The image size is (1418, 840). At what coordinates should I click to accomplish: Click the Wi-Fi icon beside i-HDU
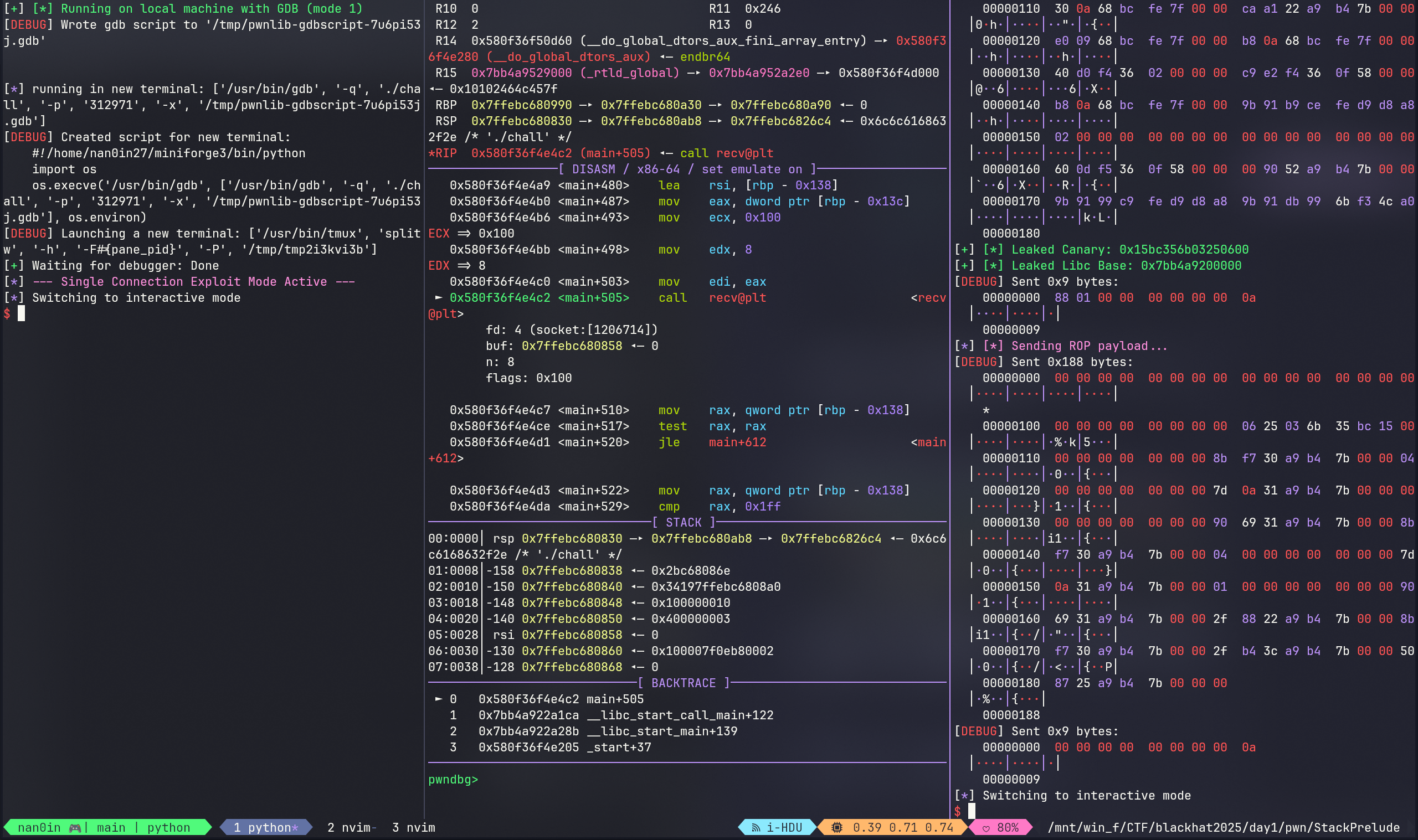tap(755, 828)
